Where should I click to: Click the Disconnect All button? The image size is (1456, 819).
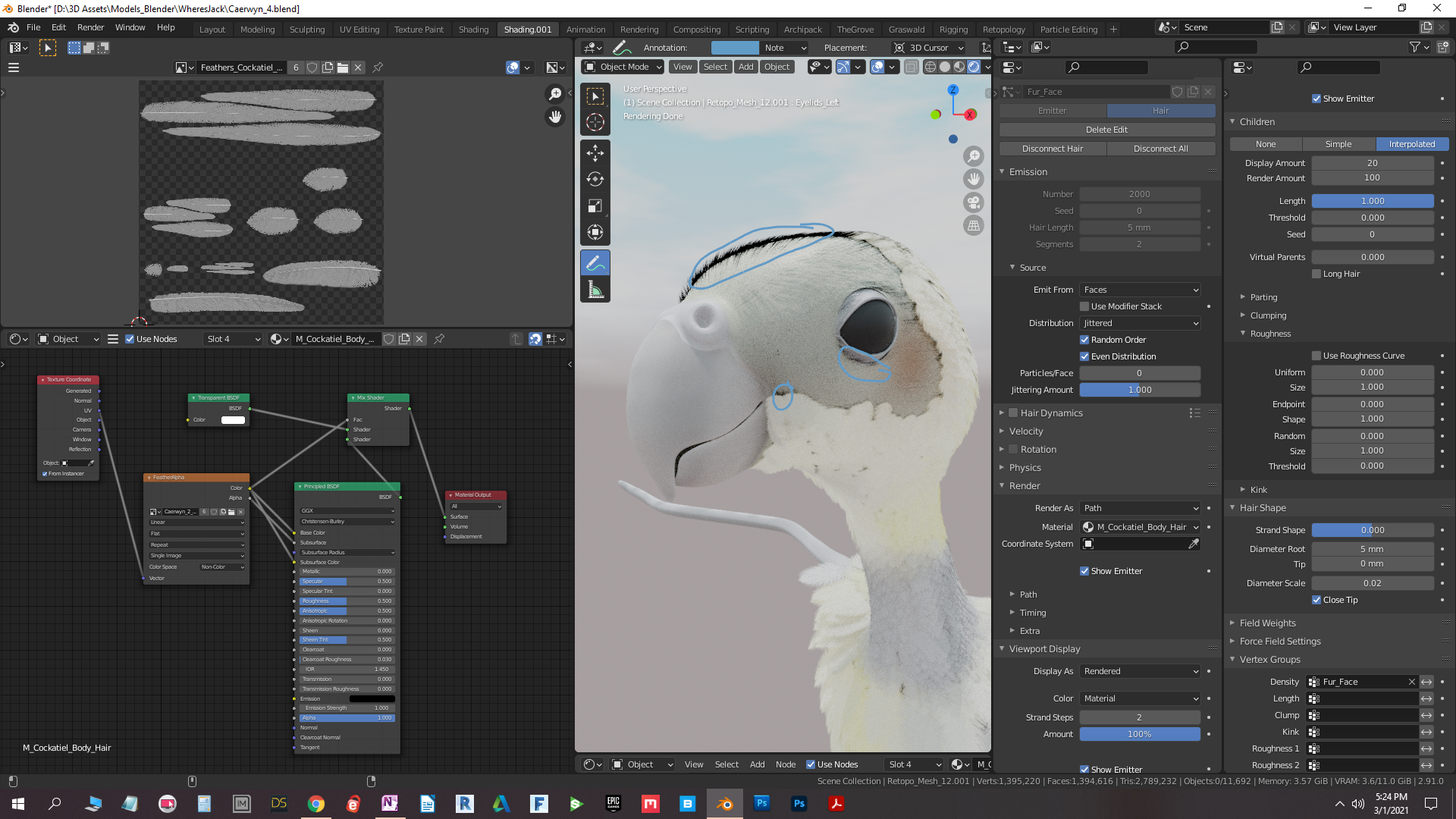click(1160, 149)
